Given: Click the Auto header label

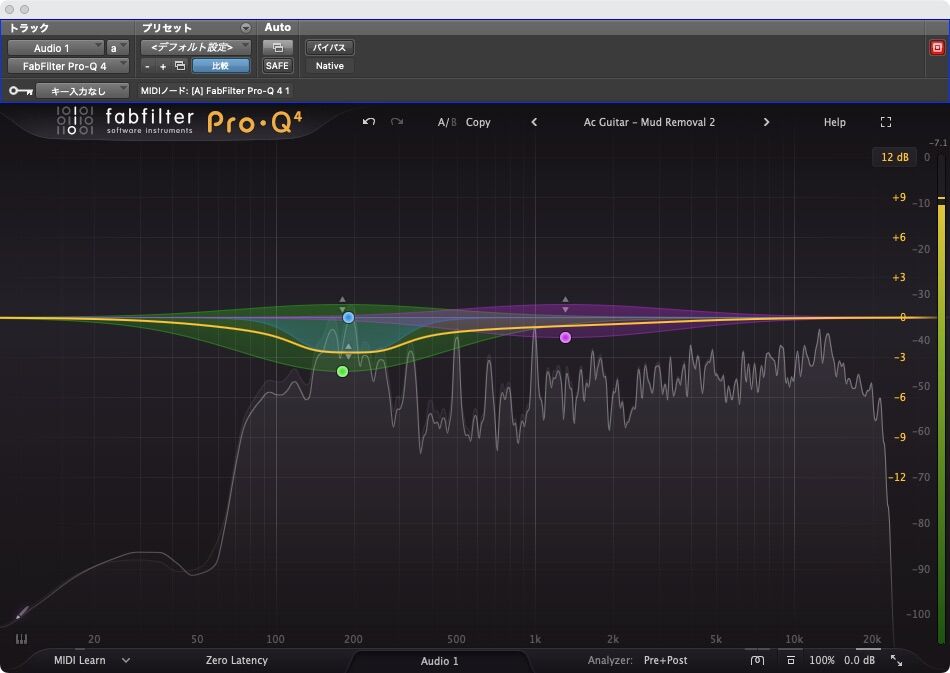Looking at the screenshot, I should point(277,27).
